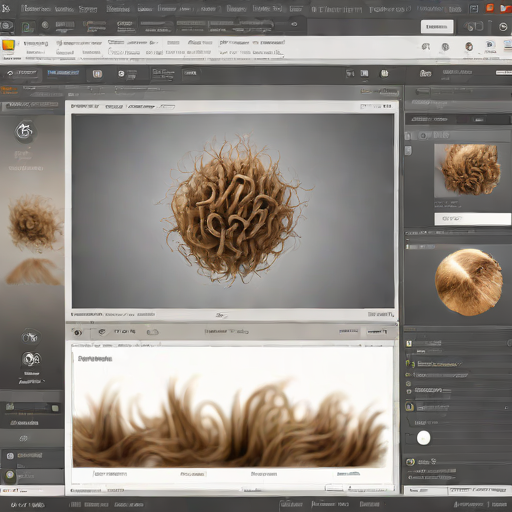Click the gold-framed round icon in properties list
512x512 pixels.
tap(410, 407)
